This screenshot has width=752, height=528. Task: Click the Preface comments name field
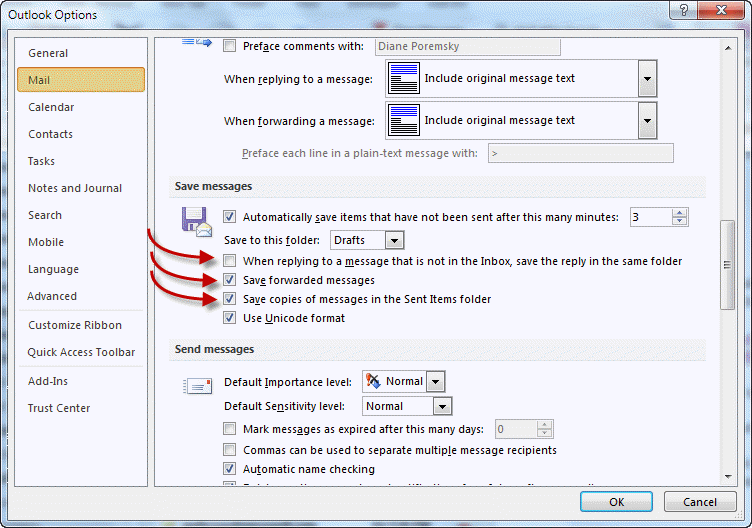[x=468, y=47]
